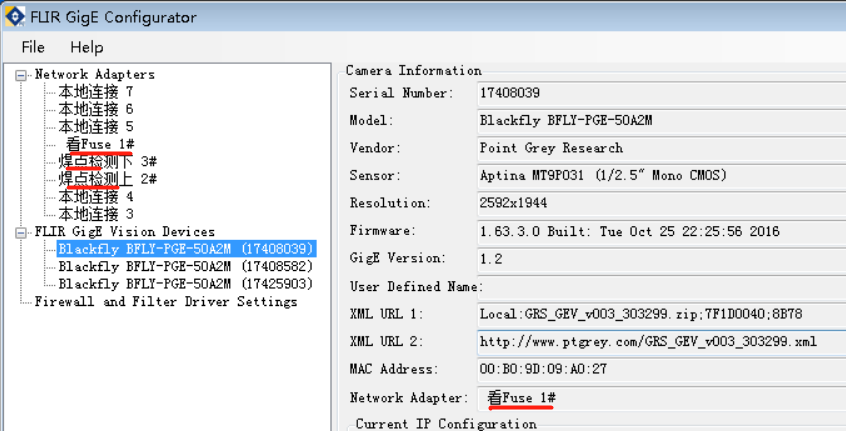This screenshot has height=431, width=846.
Task: Select adapter 焊点检测下 3#
Action: 107,162
